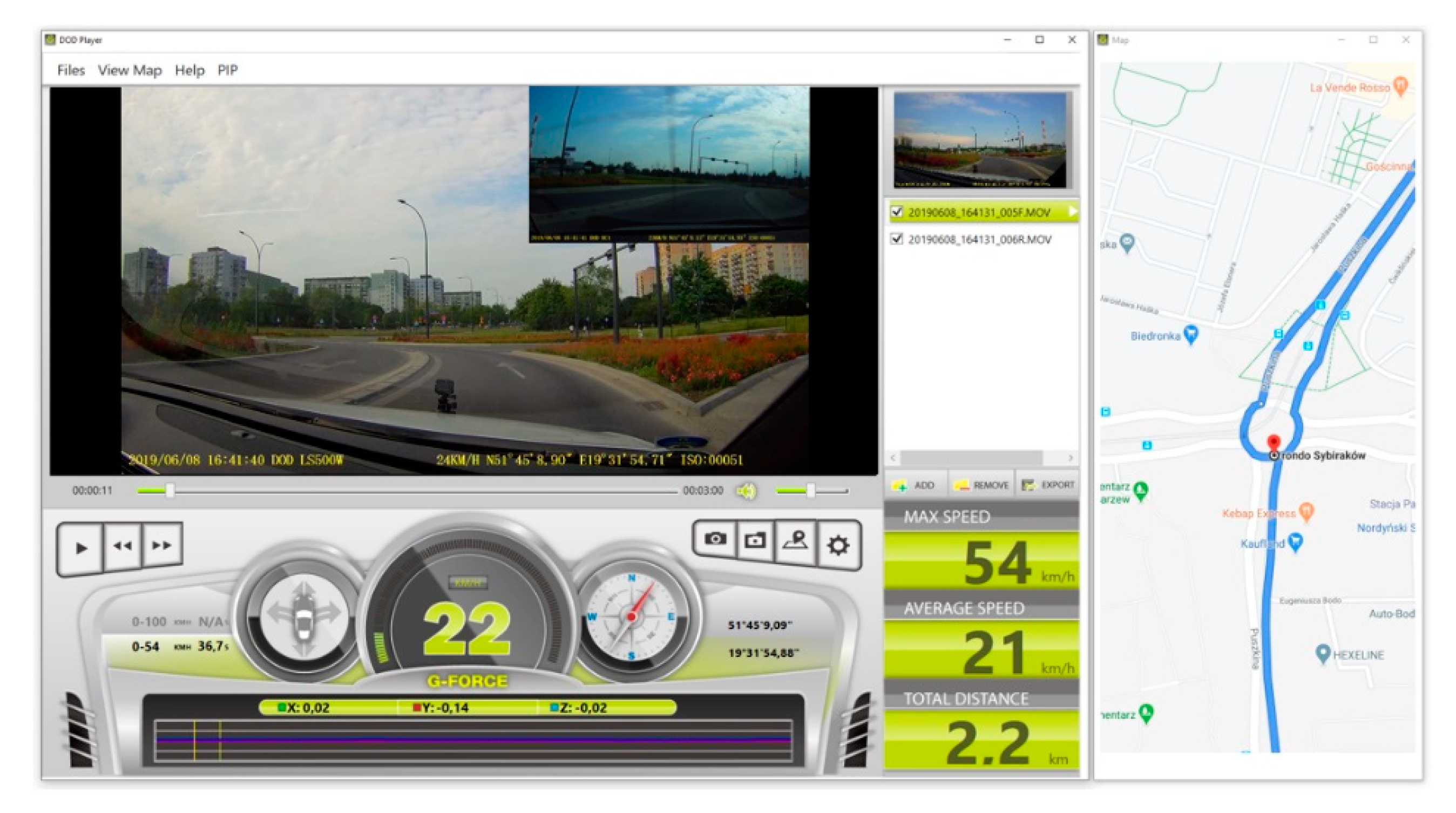
Task: Click the video thumbnail above the file list
Action: 980,140
